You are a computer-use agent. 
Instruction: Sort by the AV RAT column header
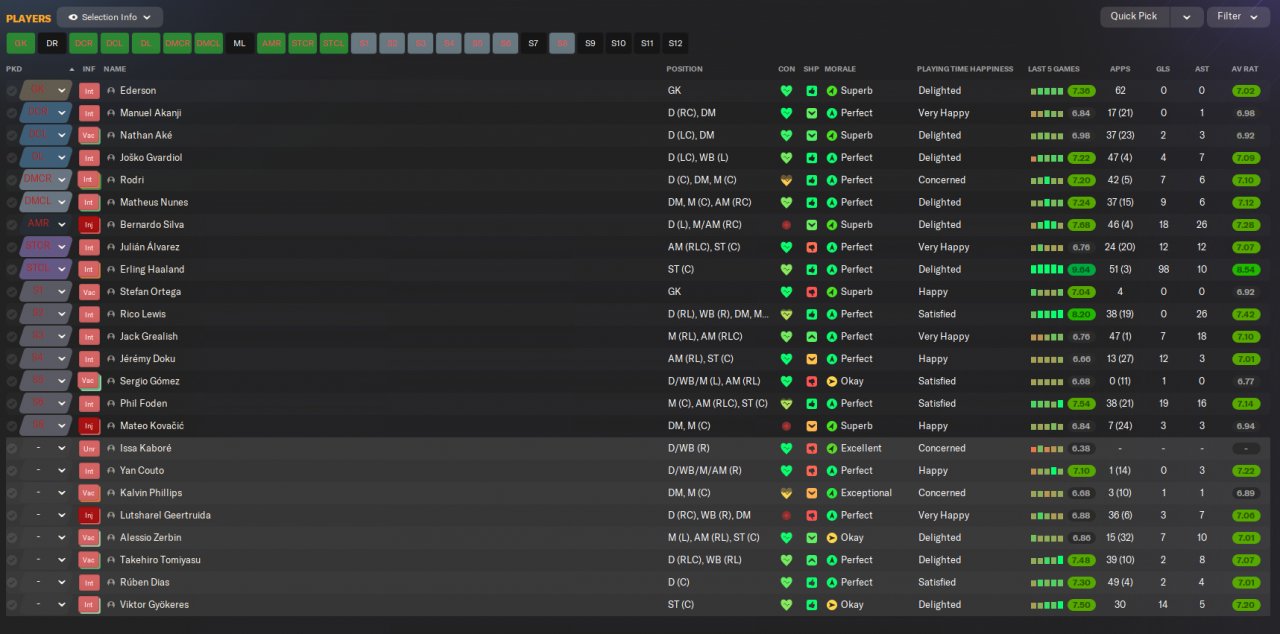point(1244,69)
